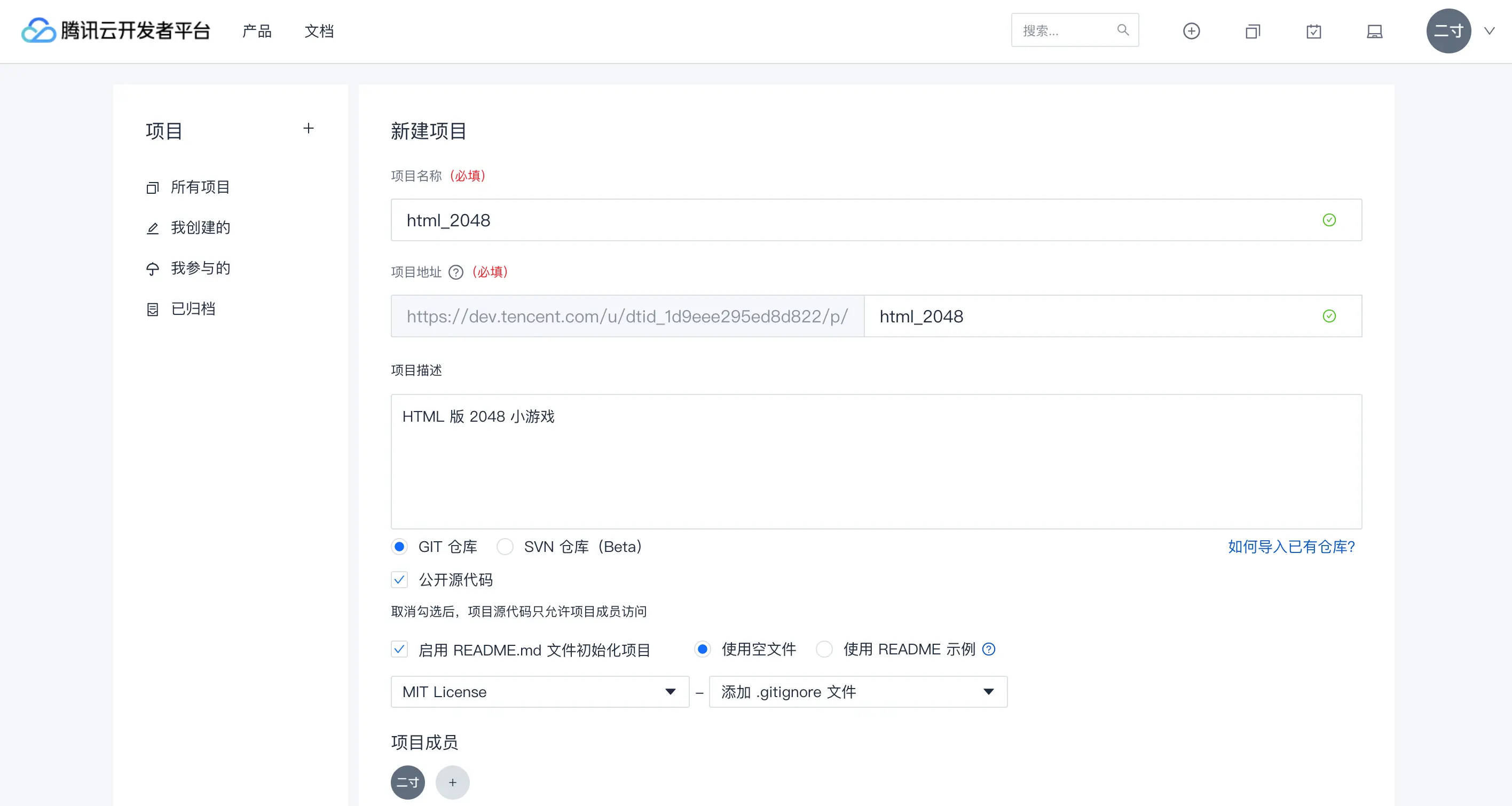Open the task calendar icon in header
The width and height of the screenshot is (1512, 806).
point(1313,31)
